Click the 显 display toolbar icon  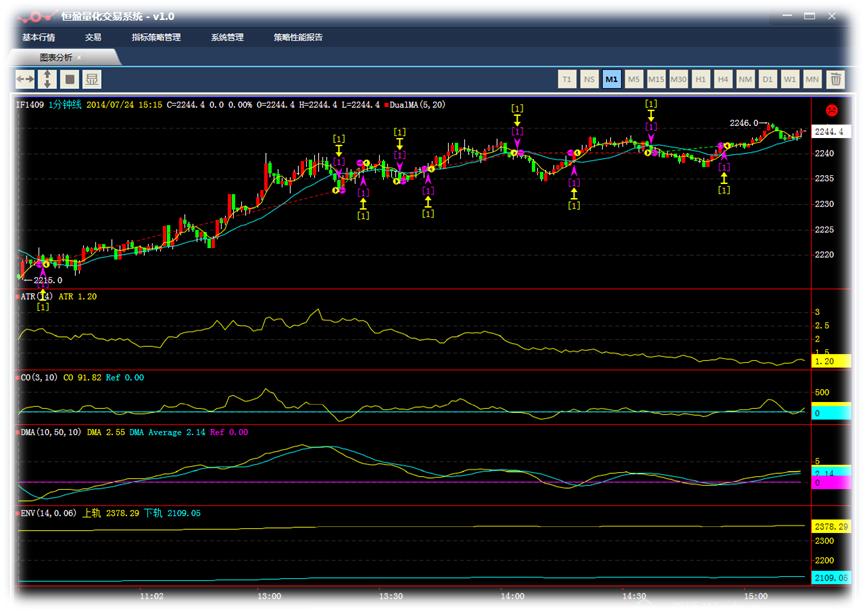point(92,79)
